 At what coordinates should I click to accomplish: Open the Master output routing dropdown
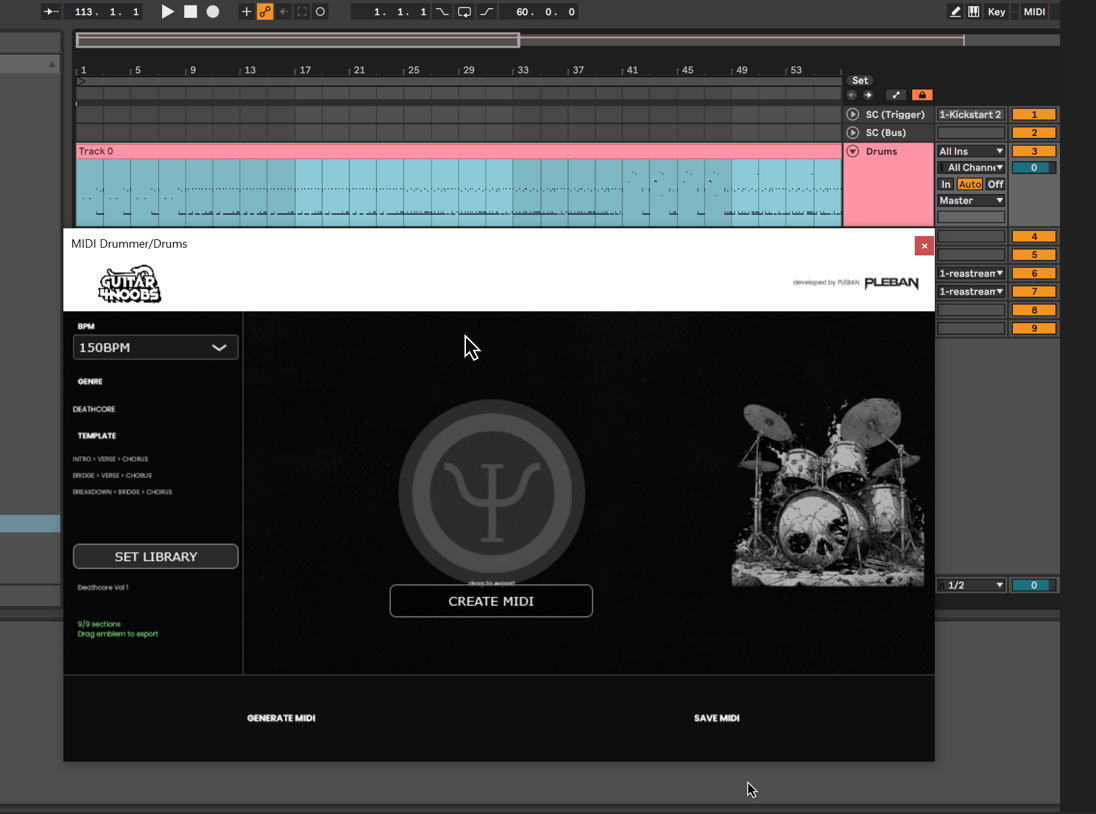(969, 200)
